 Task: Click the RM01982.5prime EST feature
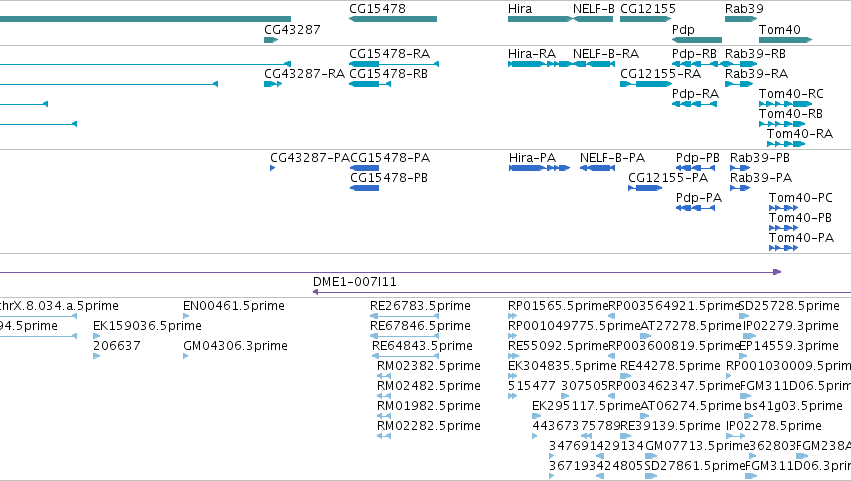(x=384, y=416)
